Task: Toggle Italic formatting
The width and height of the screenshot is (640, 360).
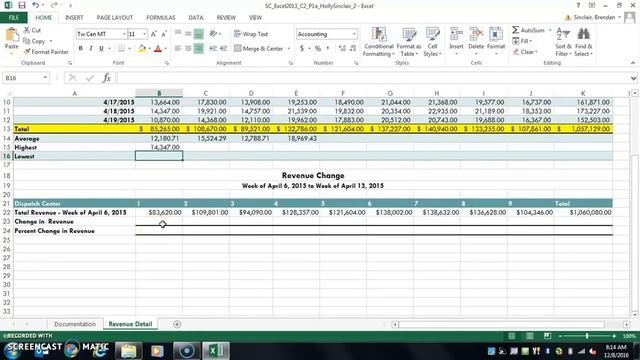Action: pyautogui.click(x=91, y=49)
